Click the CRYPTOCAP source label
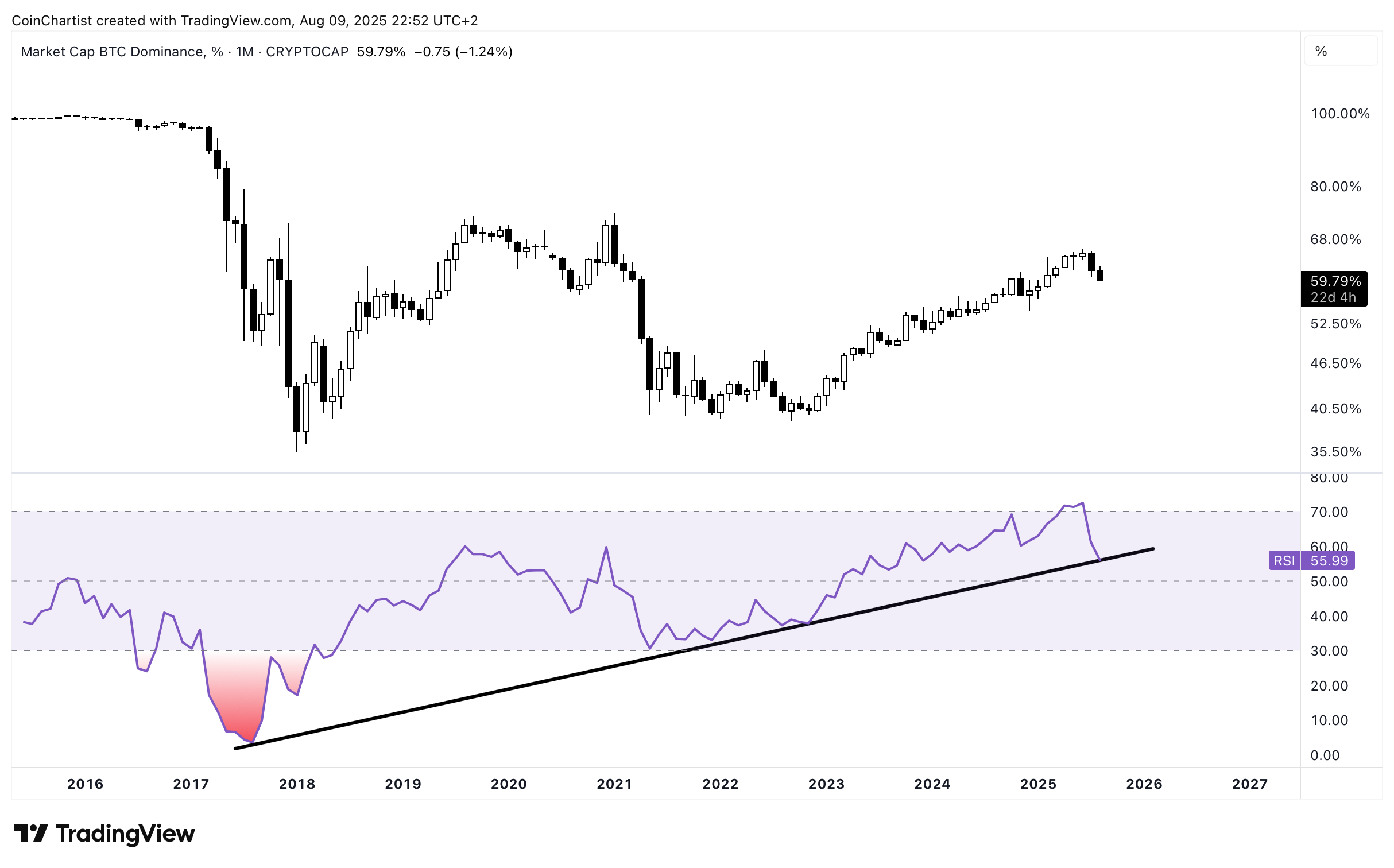1394x868 pixels. [307, 52]
